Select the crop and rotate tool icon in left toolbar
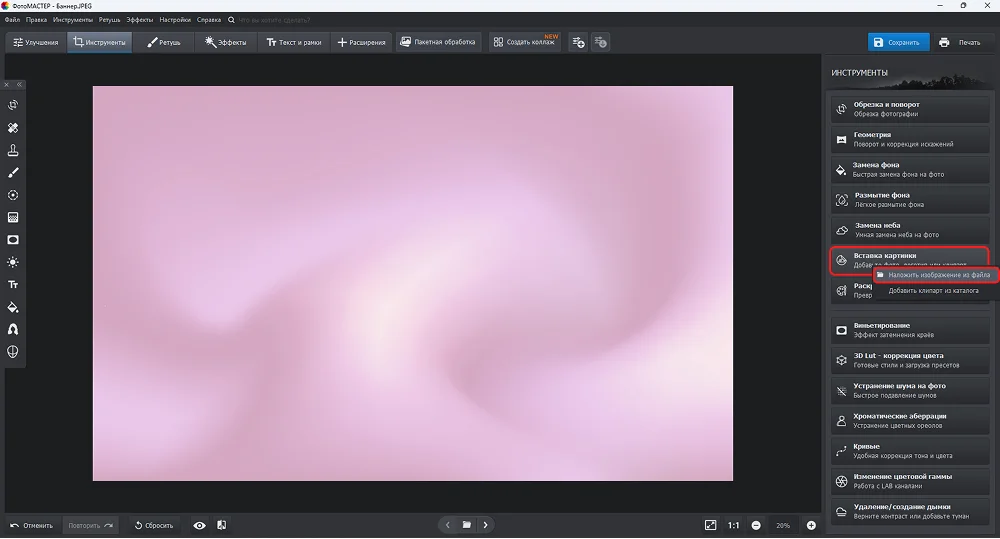1000x539 pixels. point(13,105)
